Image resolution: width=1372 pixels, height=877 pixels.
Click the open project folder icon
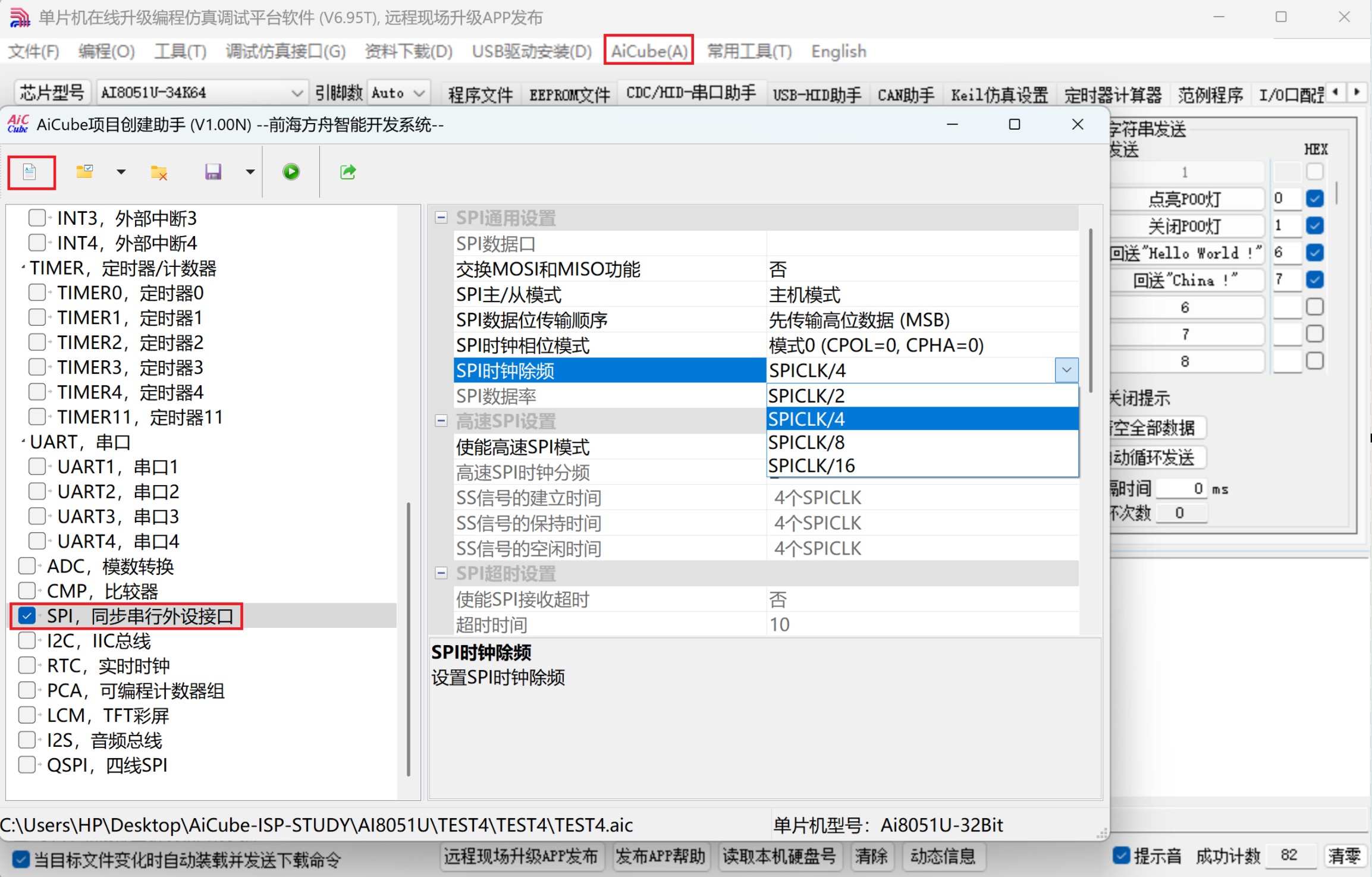[84, 172]
